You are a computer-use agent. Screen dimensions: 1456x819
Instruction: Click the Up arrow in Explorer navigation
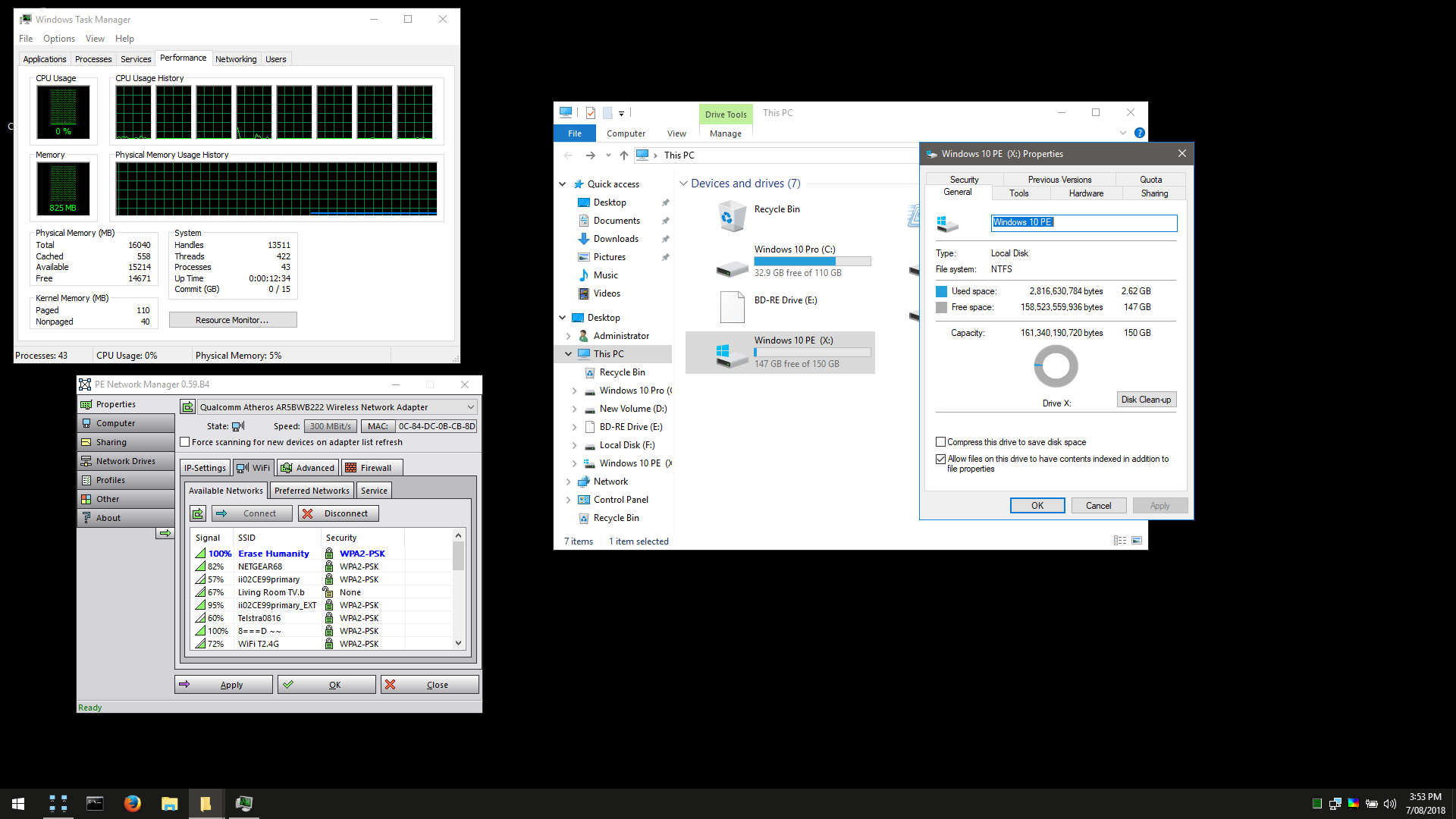pos(623,155)
